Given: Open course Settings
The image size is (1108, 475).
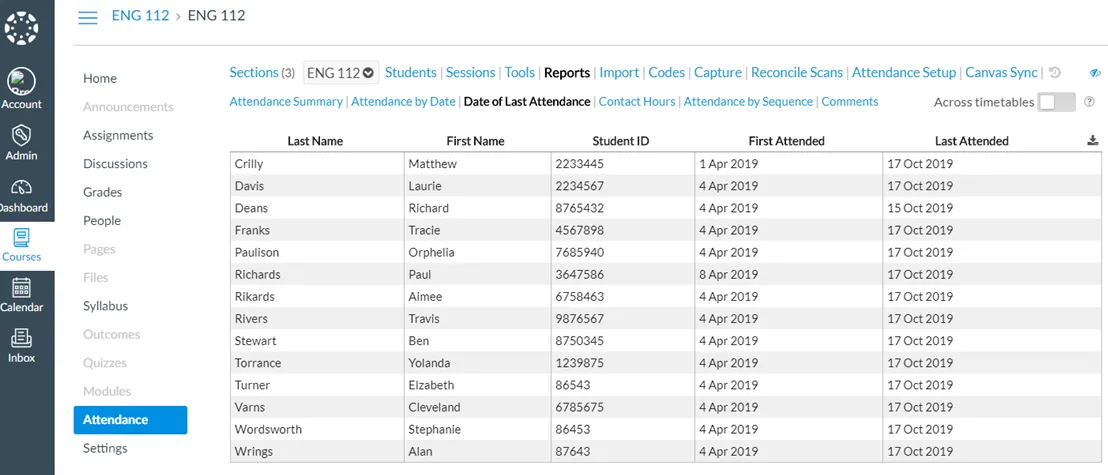Looking at the screenshot, I should pos(105,448).
